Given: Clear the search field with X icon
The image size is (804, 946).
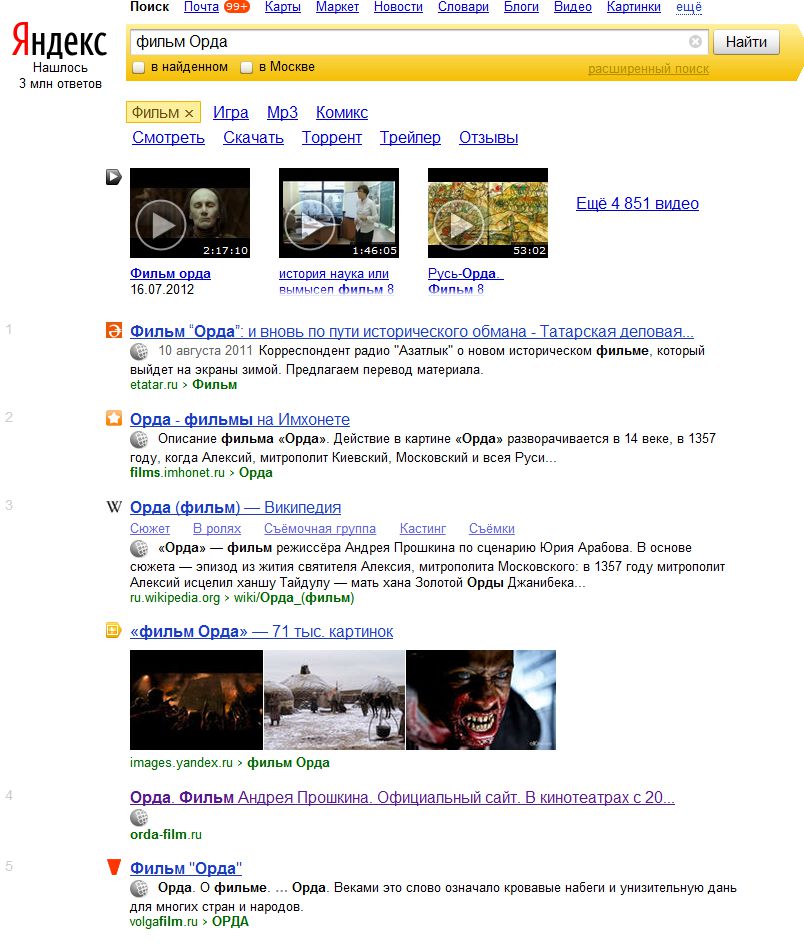Looking at the screenshot, I should click(x=695, y=42).
